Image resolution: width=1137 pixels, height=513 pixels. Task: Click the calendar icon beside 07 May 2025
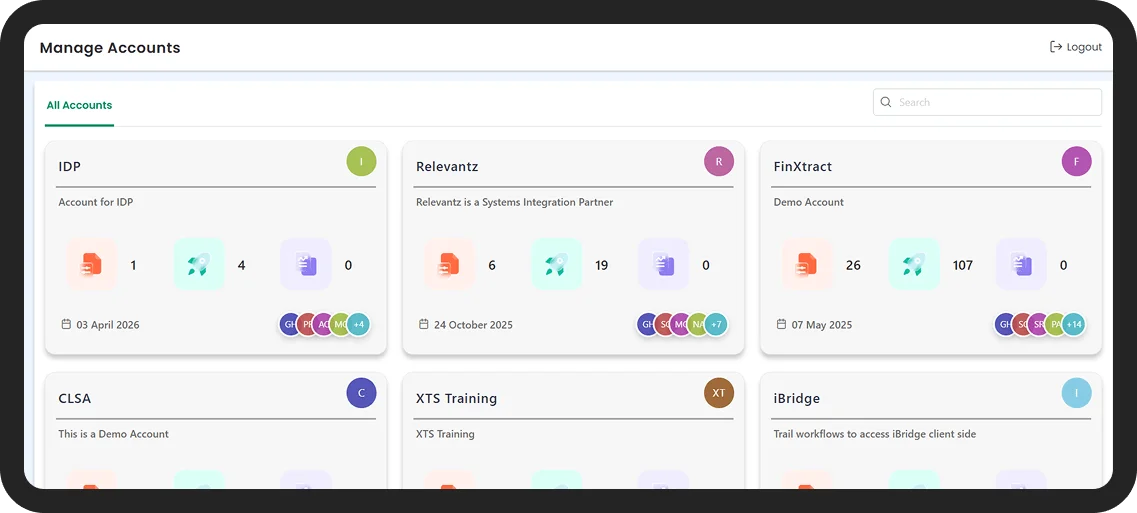click(x=781, y=324)
